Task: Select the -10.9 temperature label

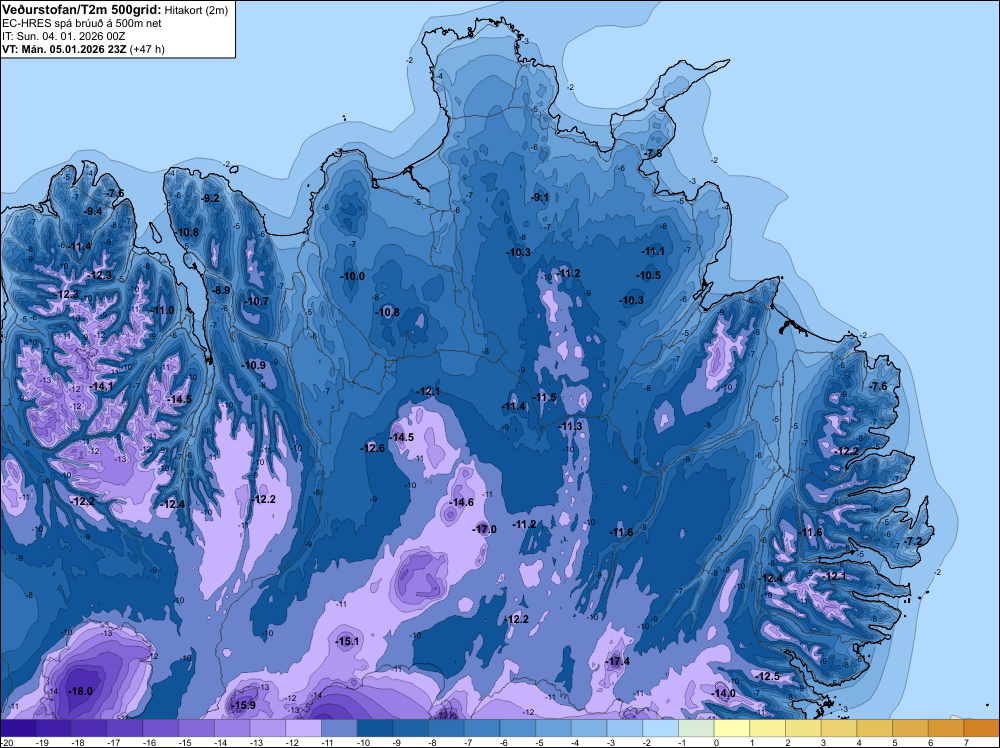Action: point(254,365)
